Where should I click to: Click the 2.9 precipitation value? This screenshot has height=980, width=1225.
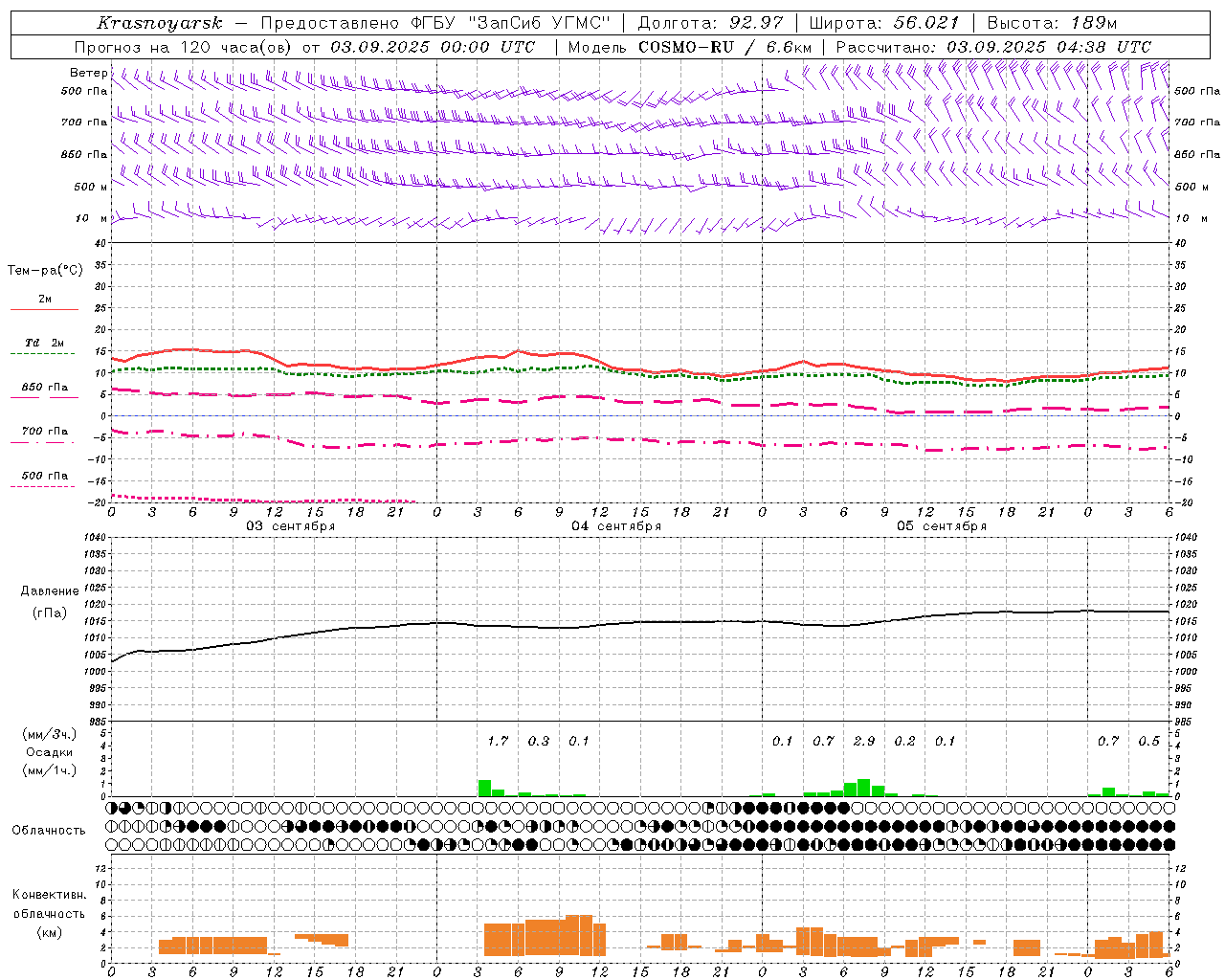tap(864, 741)
